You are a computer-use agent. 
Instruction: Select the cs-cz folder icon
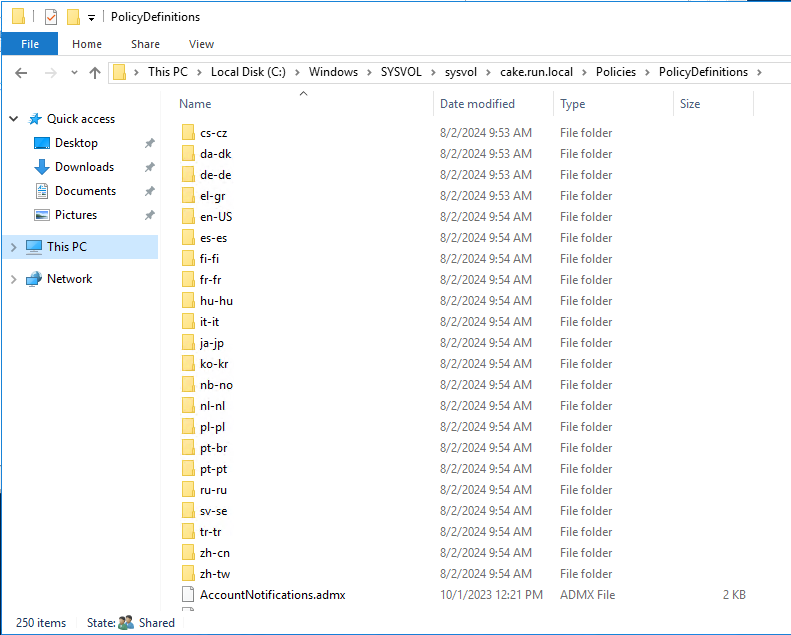click(x=188, y=133)
